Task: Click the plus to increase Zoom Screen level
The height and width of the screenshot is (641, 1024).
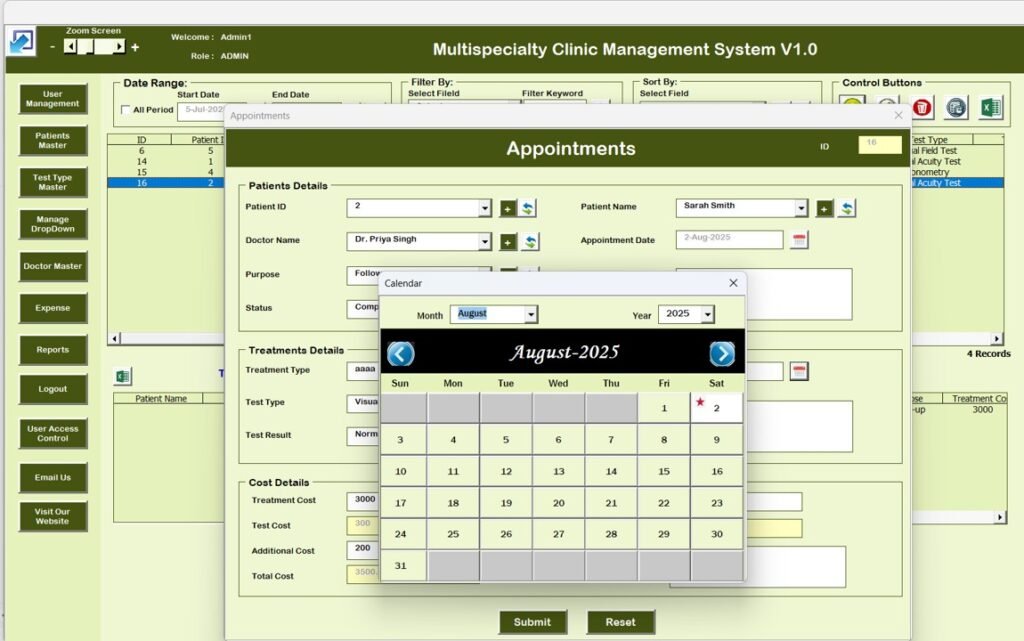Action: (x=135, y=45)
